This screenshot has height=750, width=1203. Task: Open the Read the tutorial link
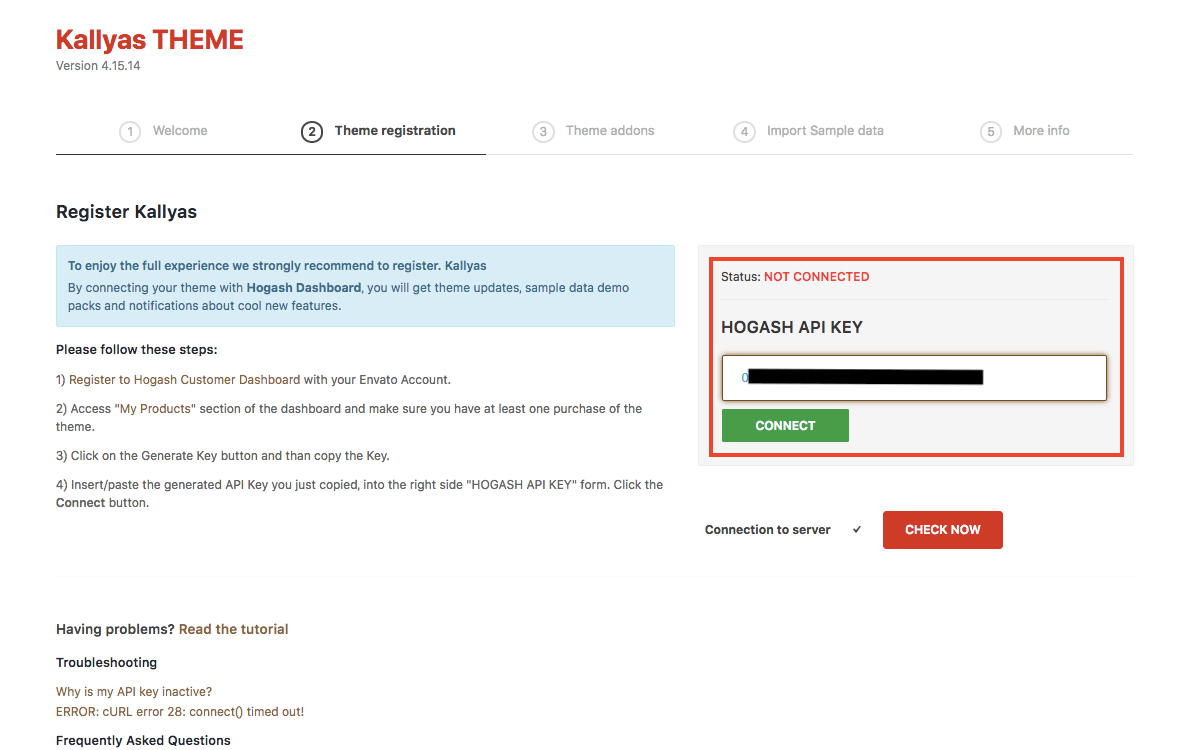pyautogui.click(x=234, y=629)
